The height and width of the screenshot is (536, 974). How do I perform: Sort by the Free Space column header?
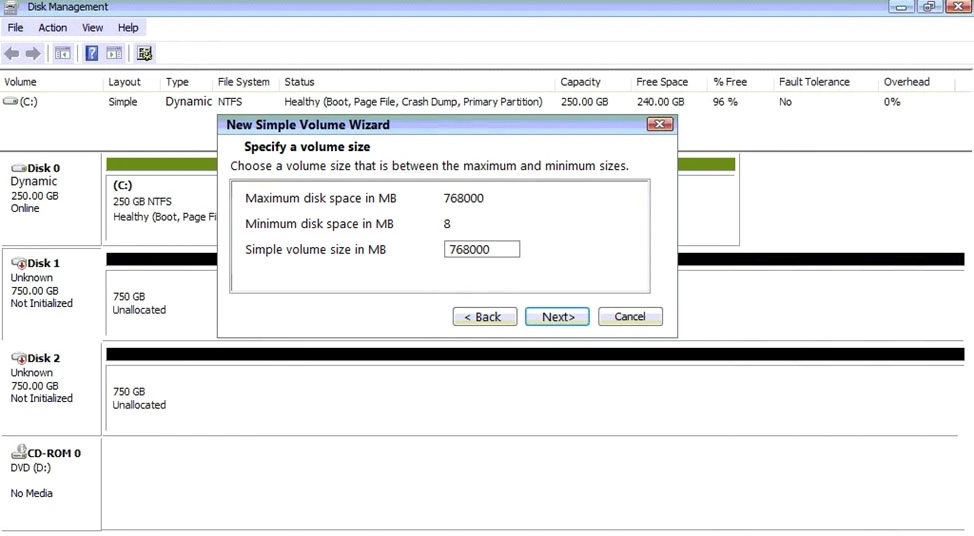661,82
